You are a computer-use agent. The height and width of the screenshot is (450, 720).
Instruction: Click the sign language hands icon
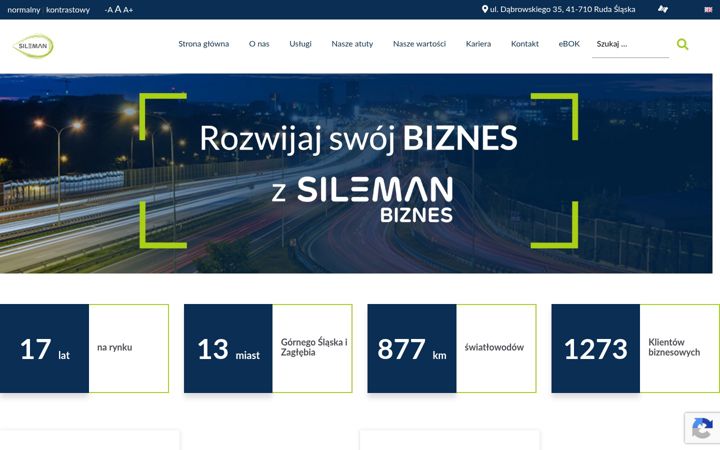point(663,9)
